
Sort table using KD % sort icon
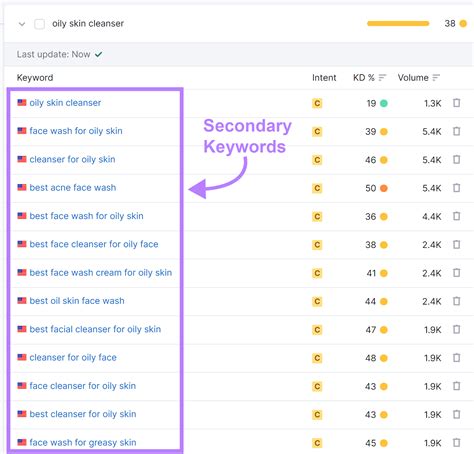pyautogui.click(x=382, y=78)
